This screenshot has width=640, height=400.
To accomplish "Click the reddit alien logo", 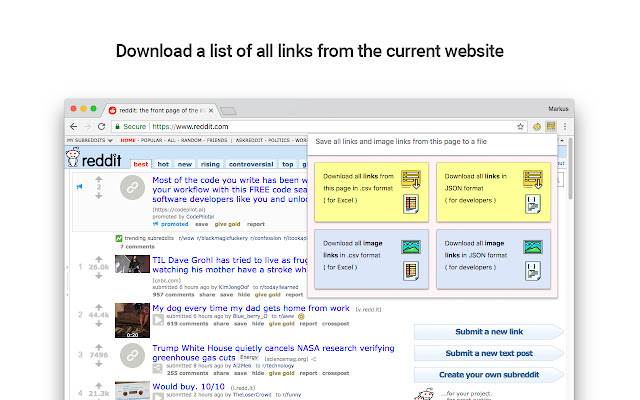I will click(x=73, y=157).
